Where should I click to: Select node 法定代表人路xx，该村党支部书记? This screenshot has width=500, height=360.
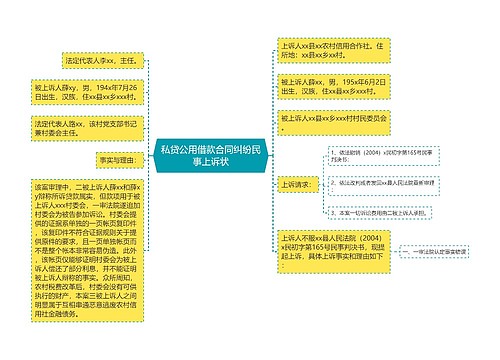pyautogui.click(x=87, y=128)
